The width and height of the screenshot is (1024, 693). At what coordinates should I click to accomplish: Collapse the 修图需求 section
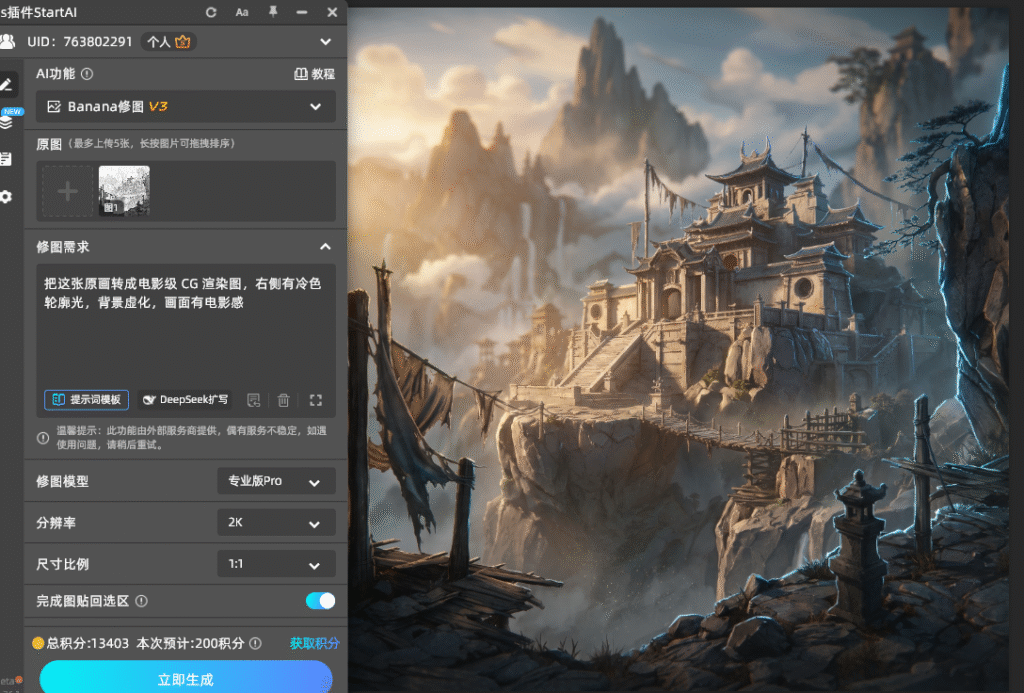coord(325,247)
